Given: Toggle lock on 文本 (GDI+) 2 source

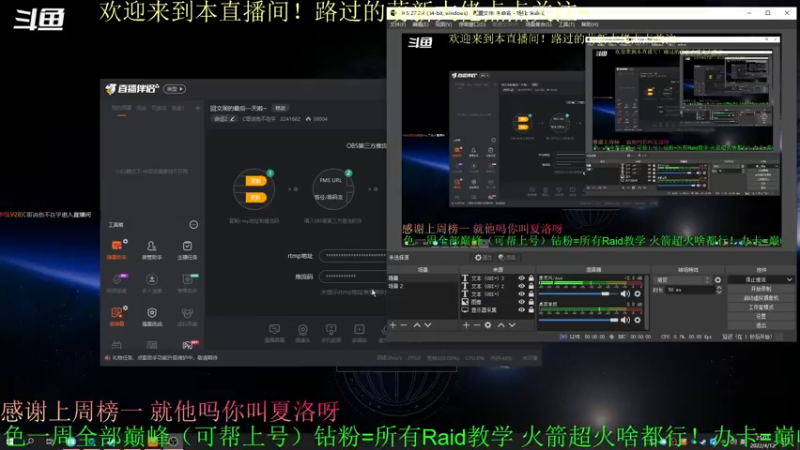Looking at the screenshot, I should click(x=531, y=286).
